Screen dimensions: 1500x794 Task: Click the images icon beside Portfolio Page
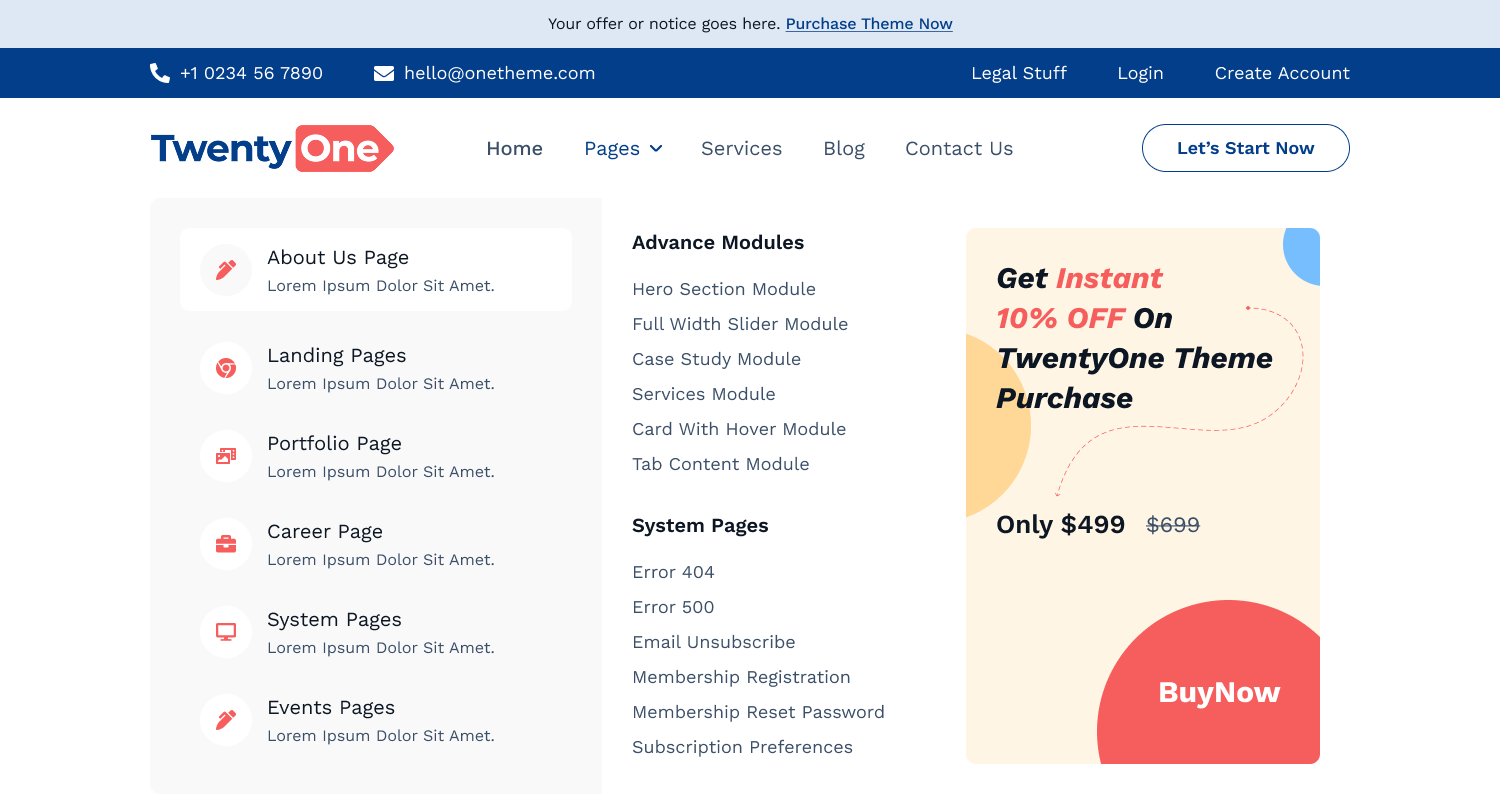coord(226,456)
